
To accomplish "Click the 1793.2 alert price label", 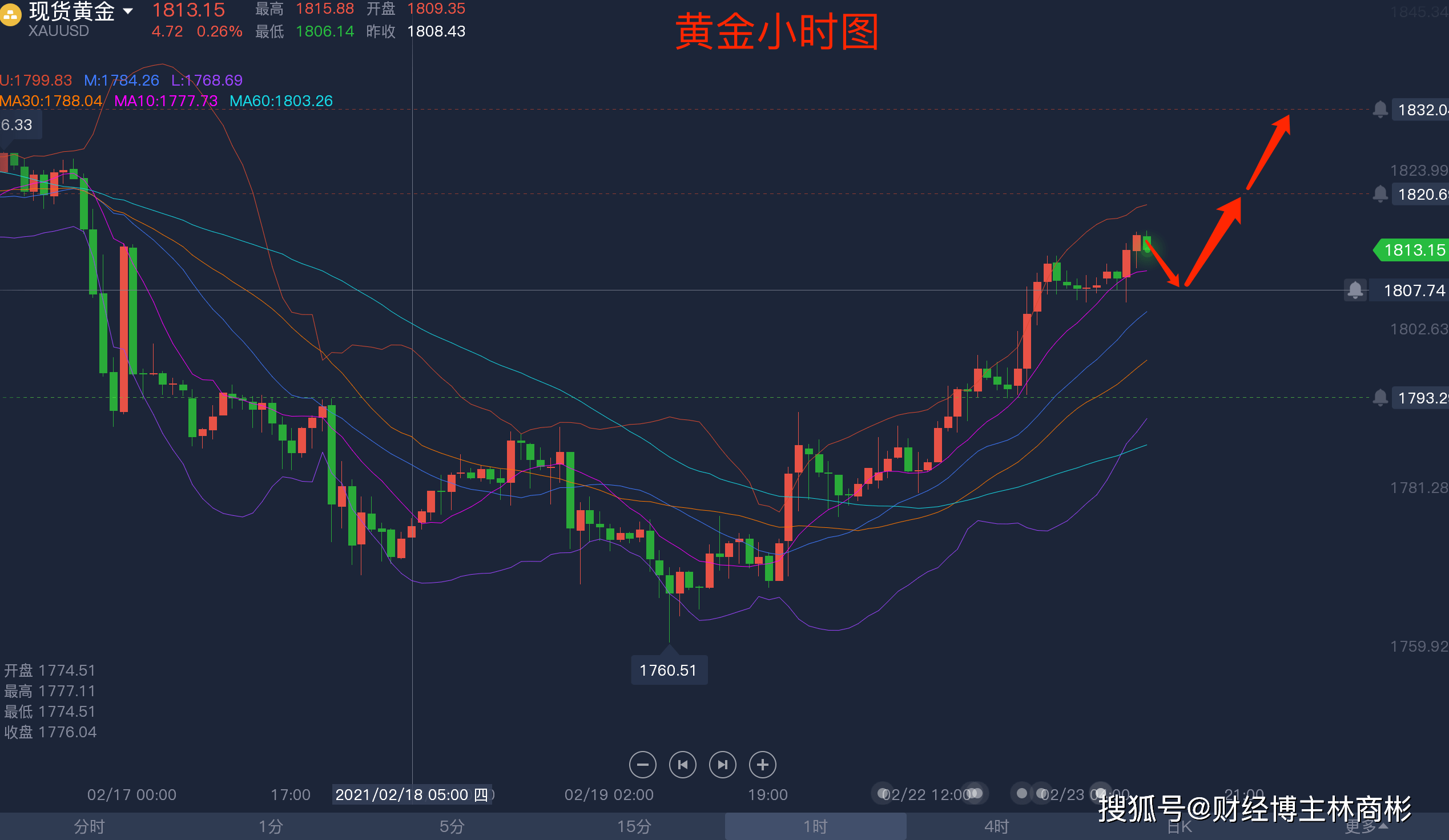I will (x=1420, y=398).
